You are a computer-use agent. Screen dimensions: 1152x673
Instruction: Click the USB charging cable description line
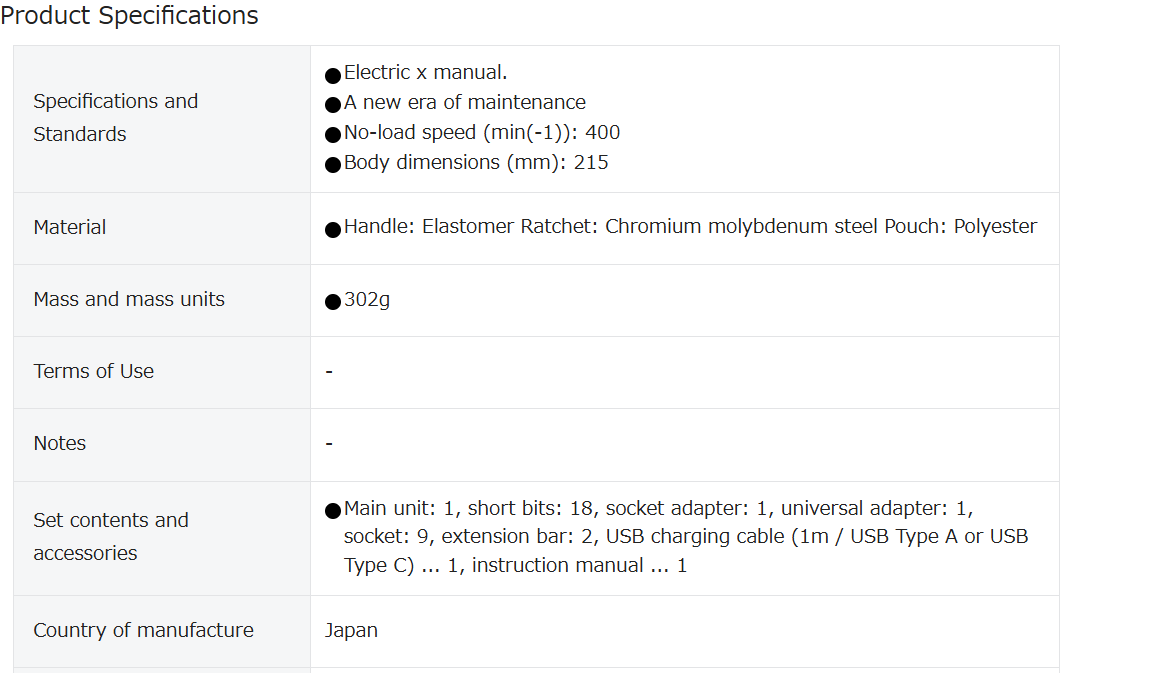pos(685,537)
